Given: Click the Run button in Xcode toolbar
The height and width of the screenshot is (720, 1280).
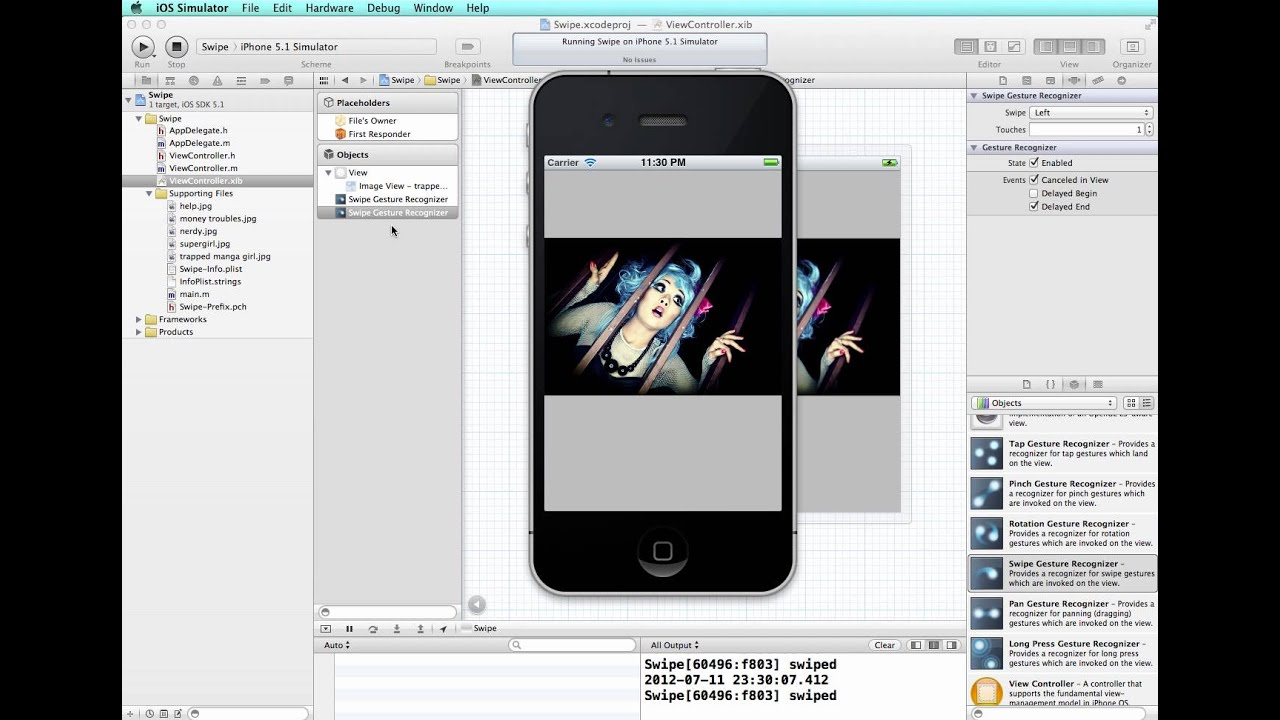Looking at the screenshot, I should click(x=143, y=47).
